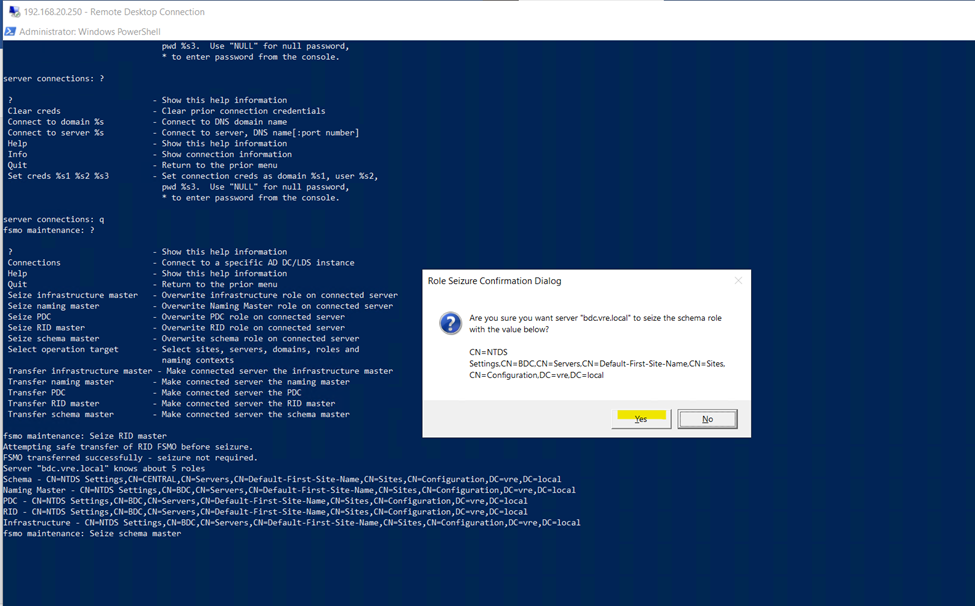Click the PDC role output line
Viewport: 975px width, 606px height.
pyautogui.click(x=265, y=501)
